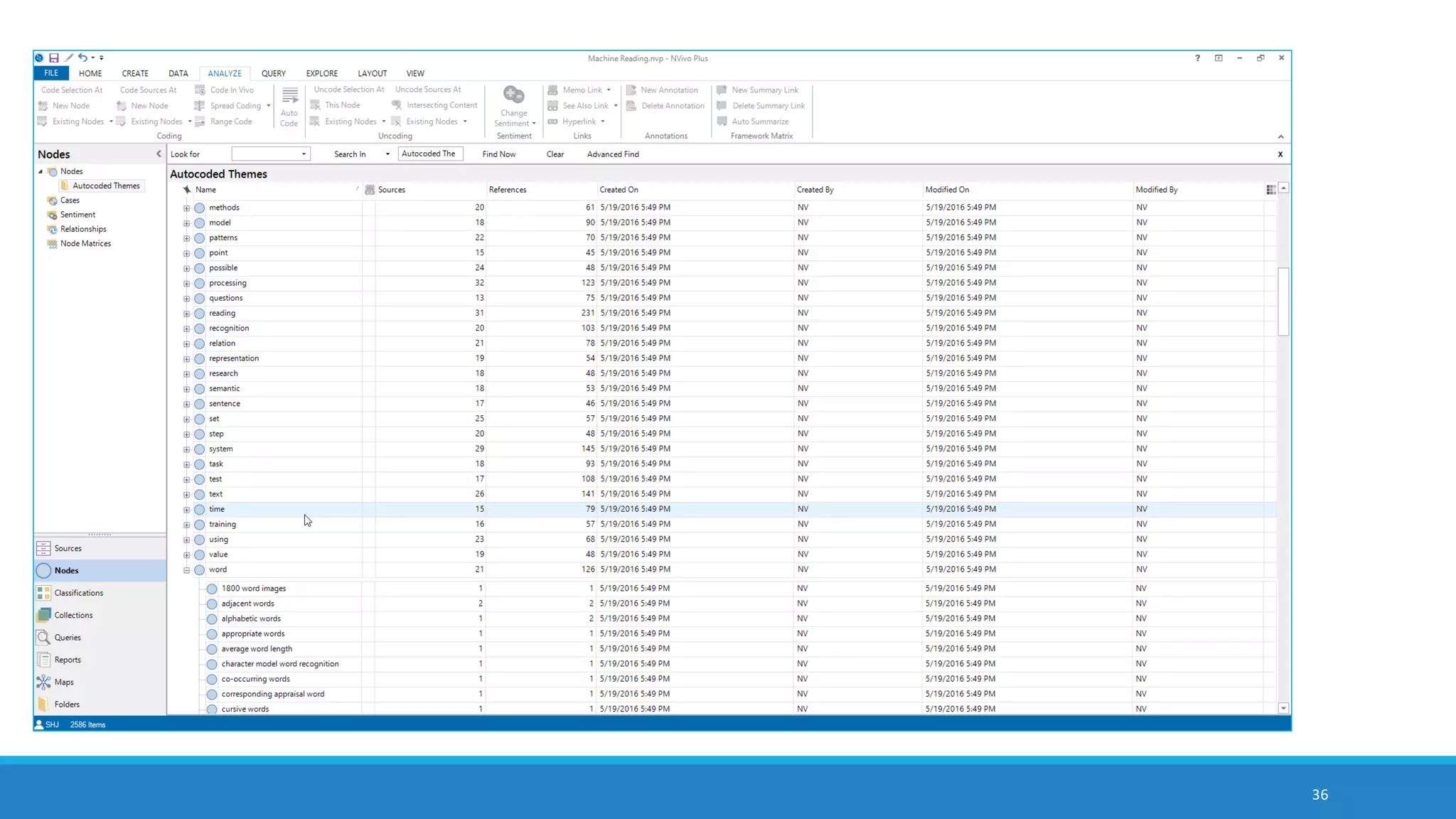
Task: Open Memo Link dropdown arrow
Action: pos(609,90)
